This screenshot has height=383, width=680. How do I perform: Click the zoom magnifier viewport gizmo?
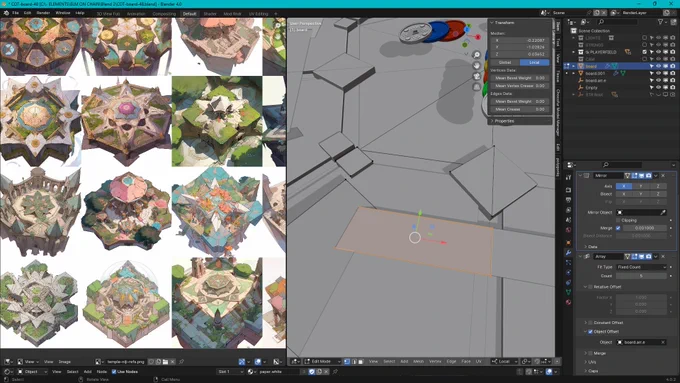pyautogui.click(x=477, y=55)
